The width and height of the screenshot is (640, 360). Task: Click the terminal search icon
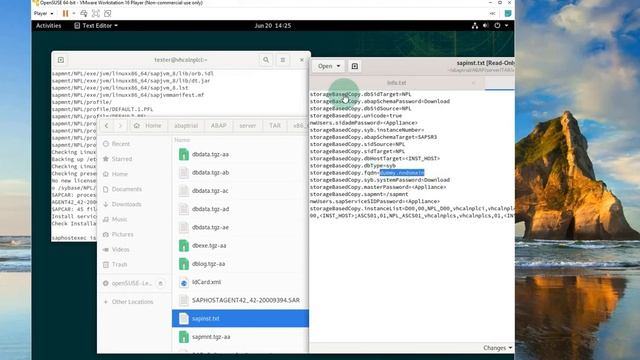tap(266, 60)
